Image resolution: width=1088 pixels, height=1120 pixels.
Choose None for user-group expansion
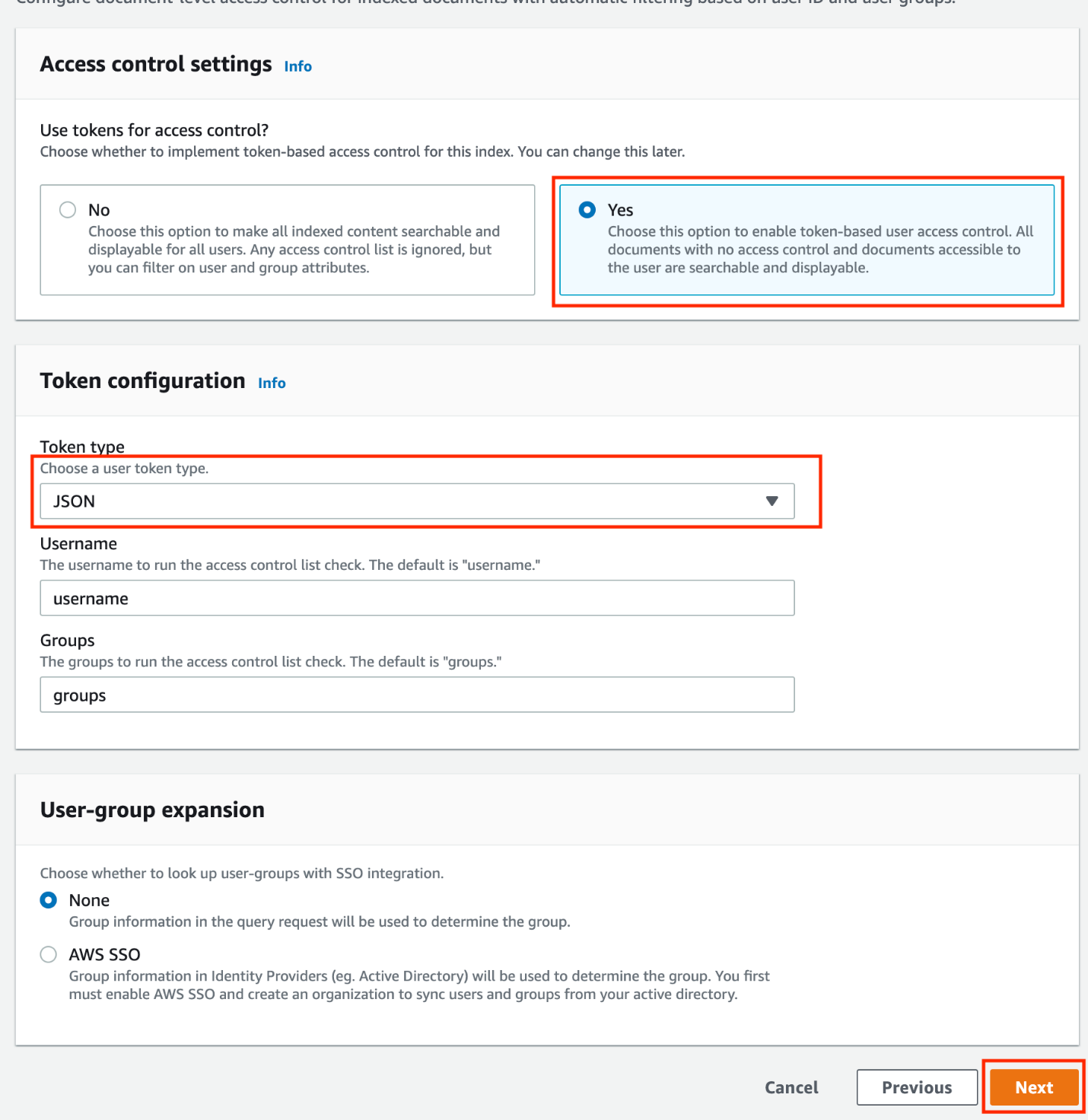coord(49,900)
